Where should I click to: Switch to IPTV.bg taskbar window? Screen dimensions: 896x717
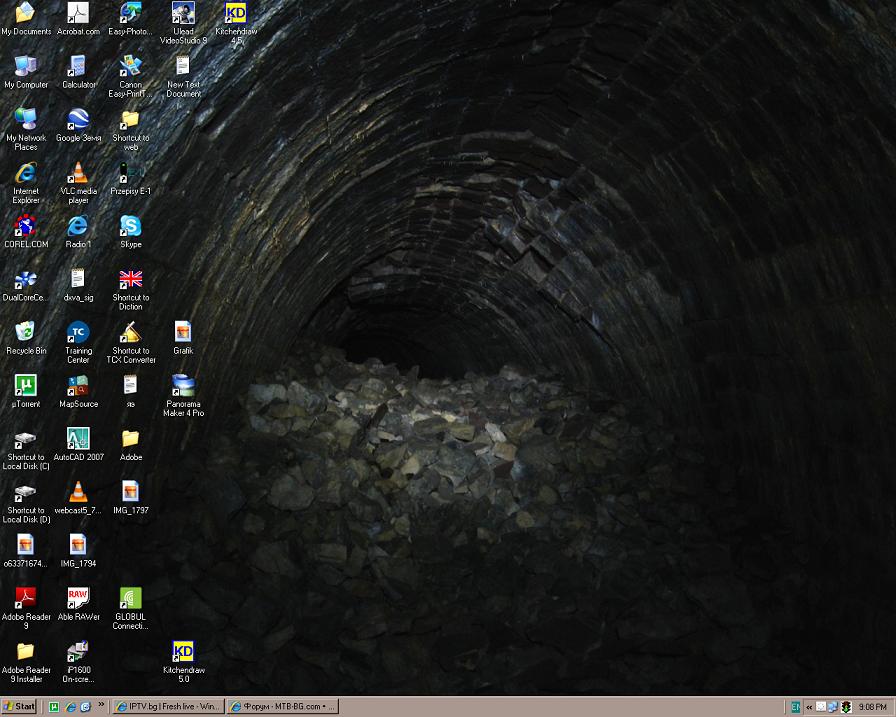[168, 707]
